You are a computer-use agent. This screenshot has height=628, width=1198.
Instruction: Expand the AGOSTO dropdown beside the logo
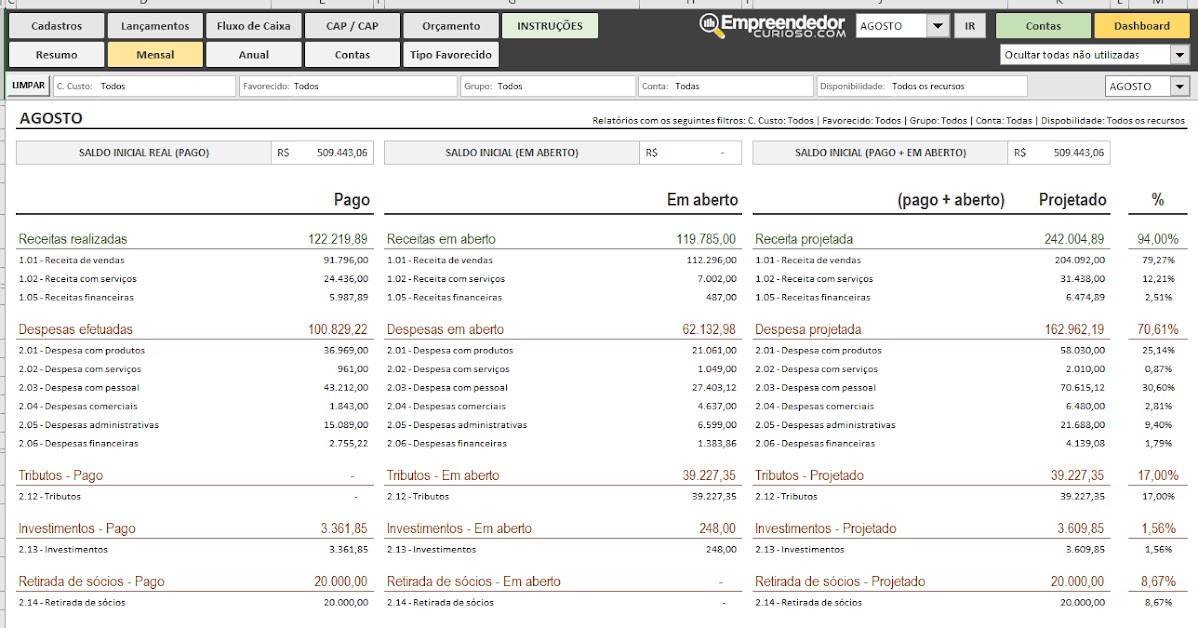click(x=937, y=26)
